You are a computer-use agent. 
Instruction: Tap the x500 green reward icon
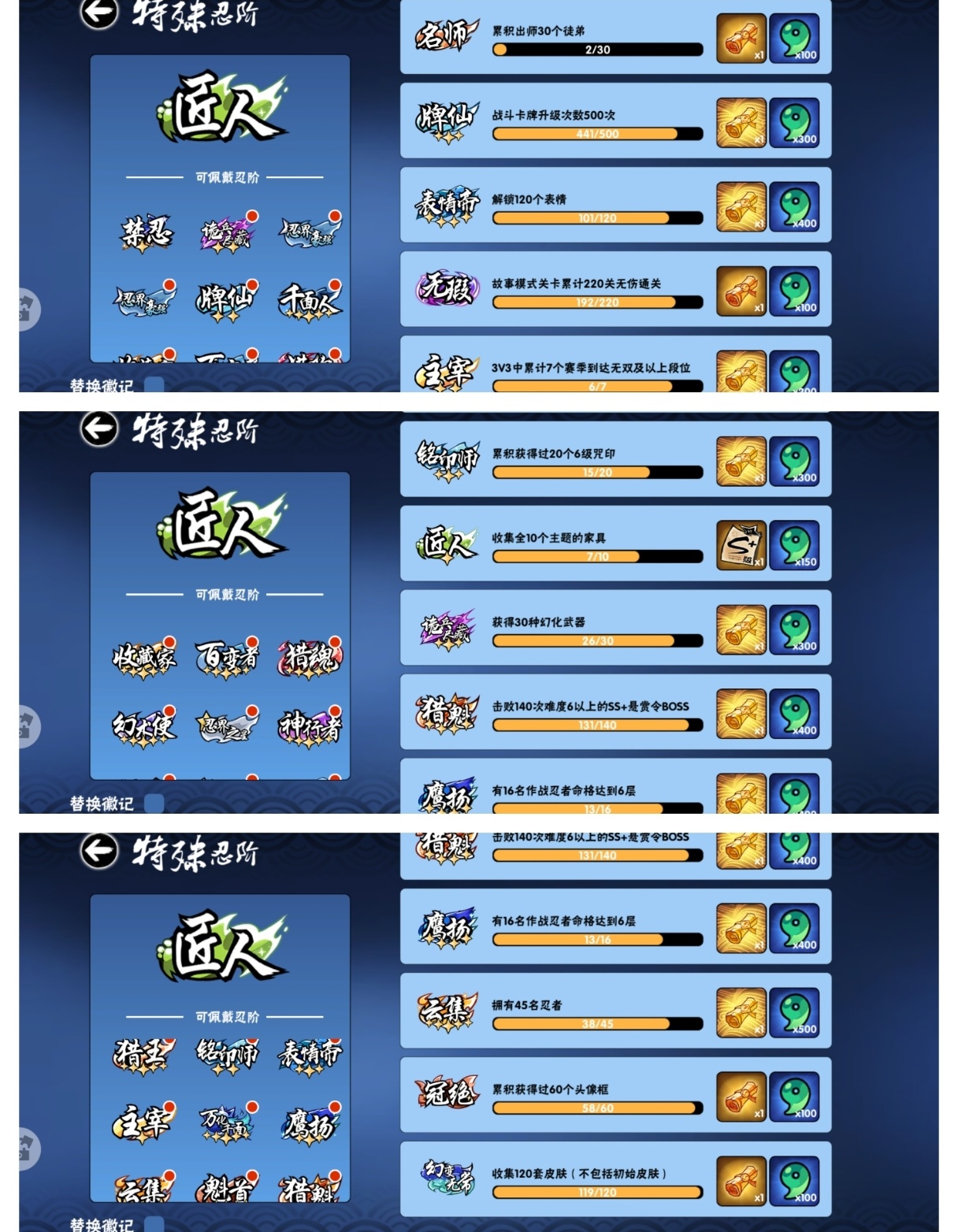tap(794, 1013)
